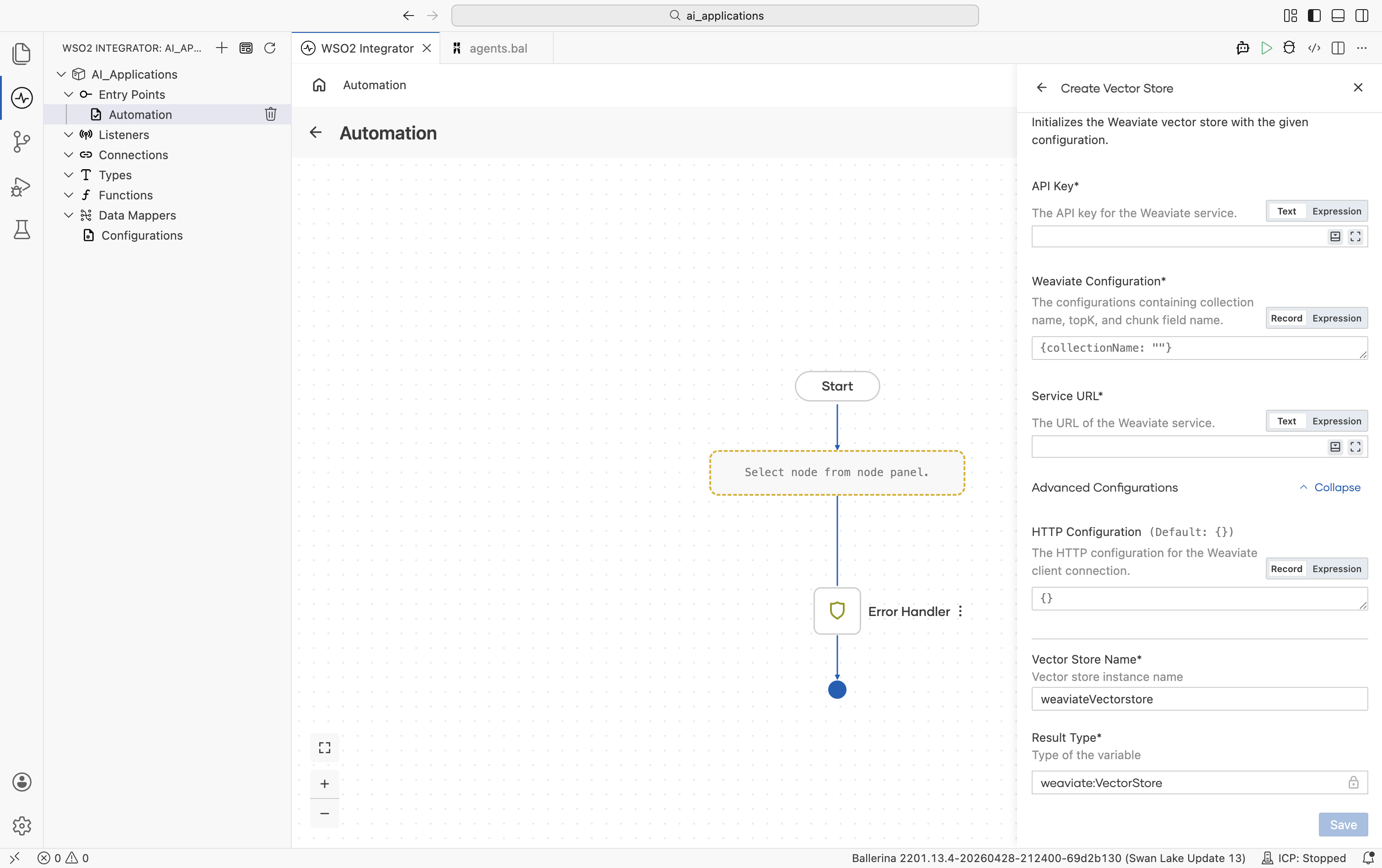The width and height of the screenshot is (1382, 868).
Task: Click the back arrow in Create Vector Store panel
Action: tap(1042, 88)
